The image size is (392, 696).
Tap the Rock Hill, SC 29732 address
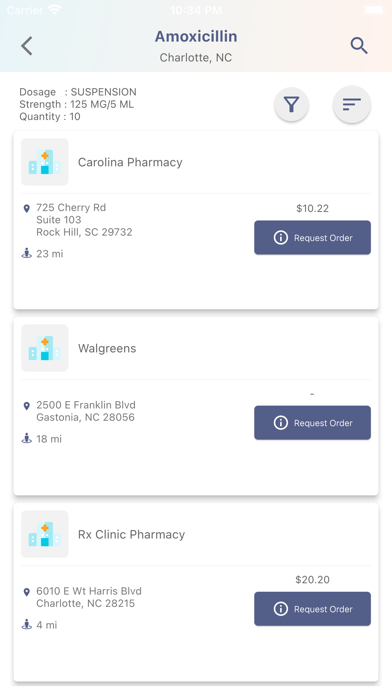coord(84,232)
